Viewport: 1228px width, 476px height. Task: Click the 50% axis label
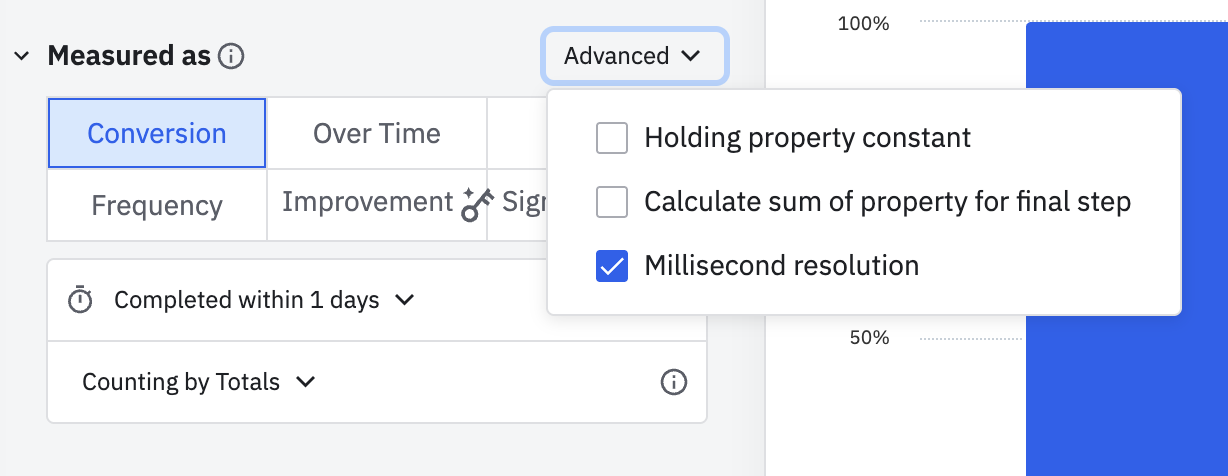click(868, 338)
